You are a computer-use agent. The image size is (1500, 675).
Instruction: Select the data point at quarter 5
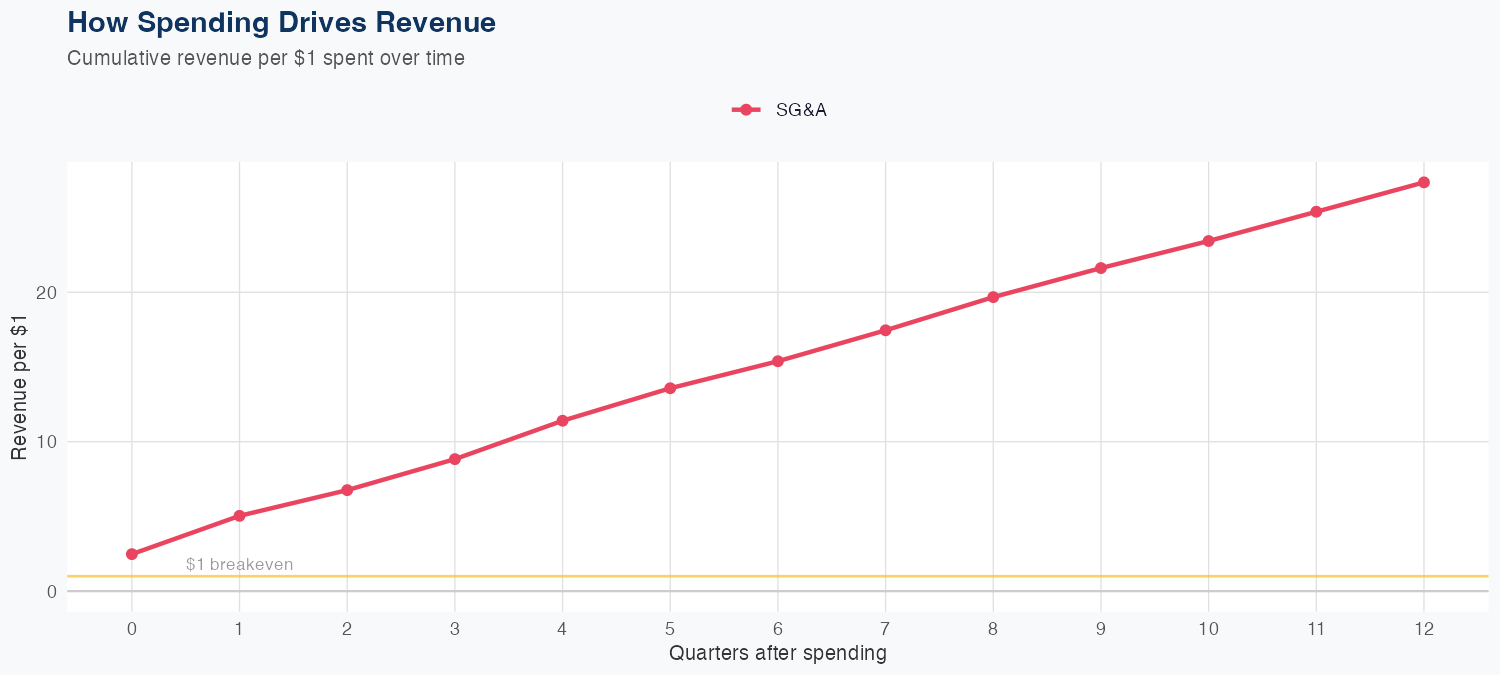(670, 388)
